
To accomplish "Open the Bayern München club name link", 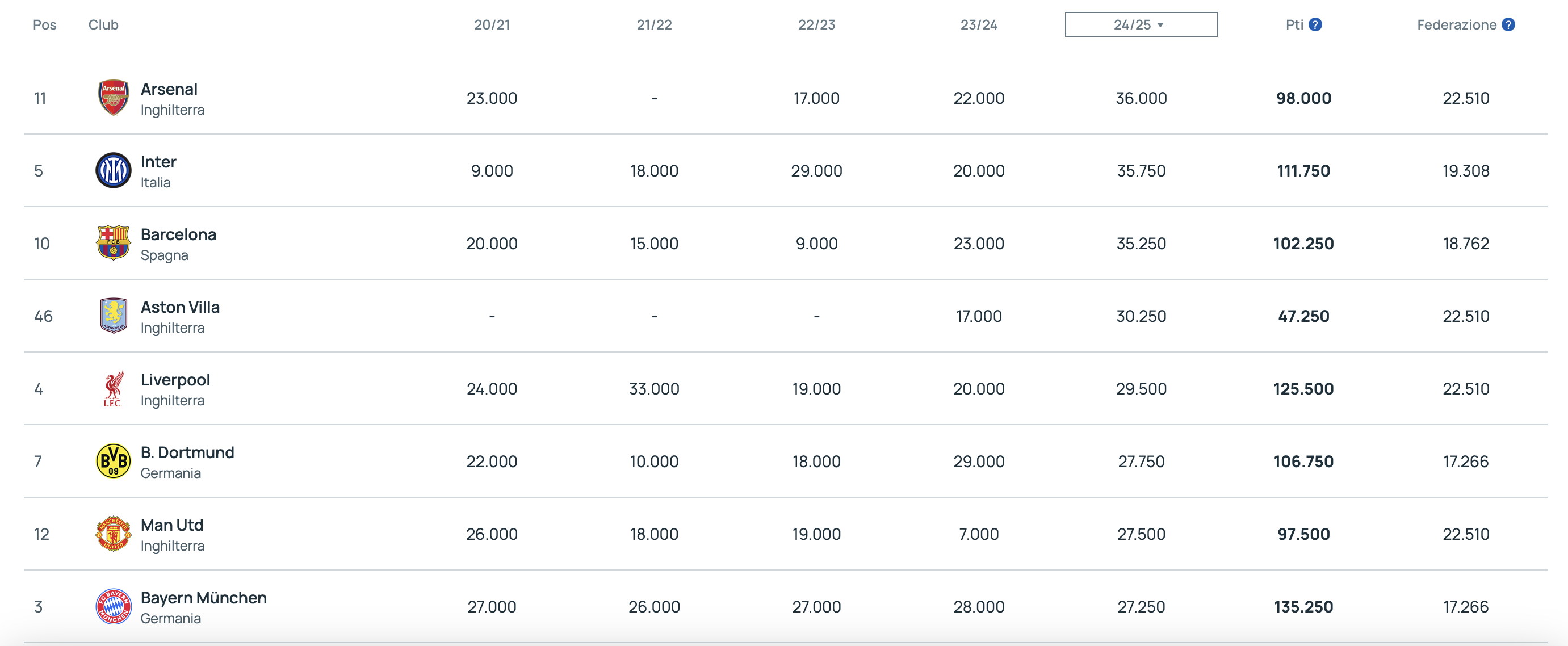I will (x=204, y=598).
